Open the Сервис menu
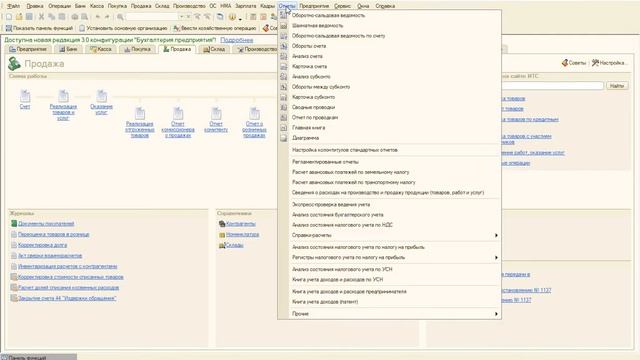The width and height of the screenshot is (640, 360). point(342,6)
